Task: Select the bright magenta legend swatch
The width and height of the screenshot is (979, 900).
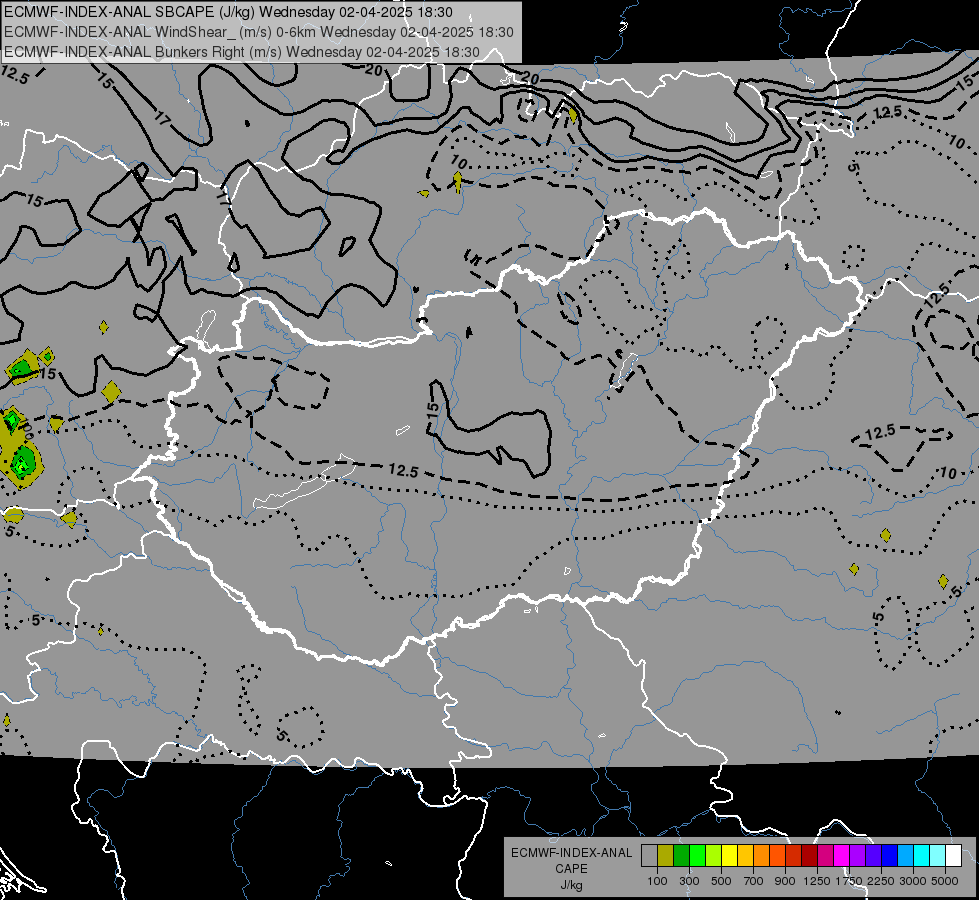Action: coord(841,855)
